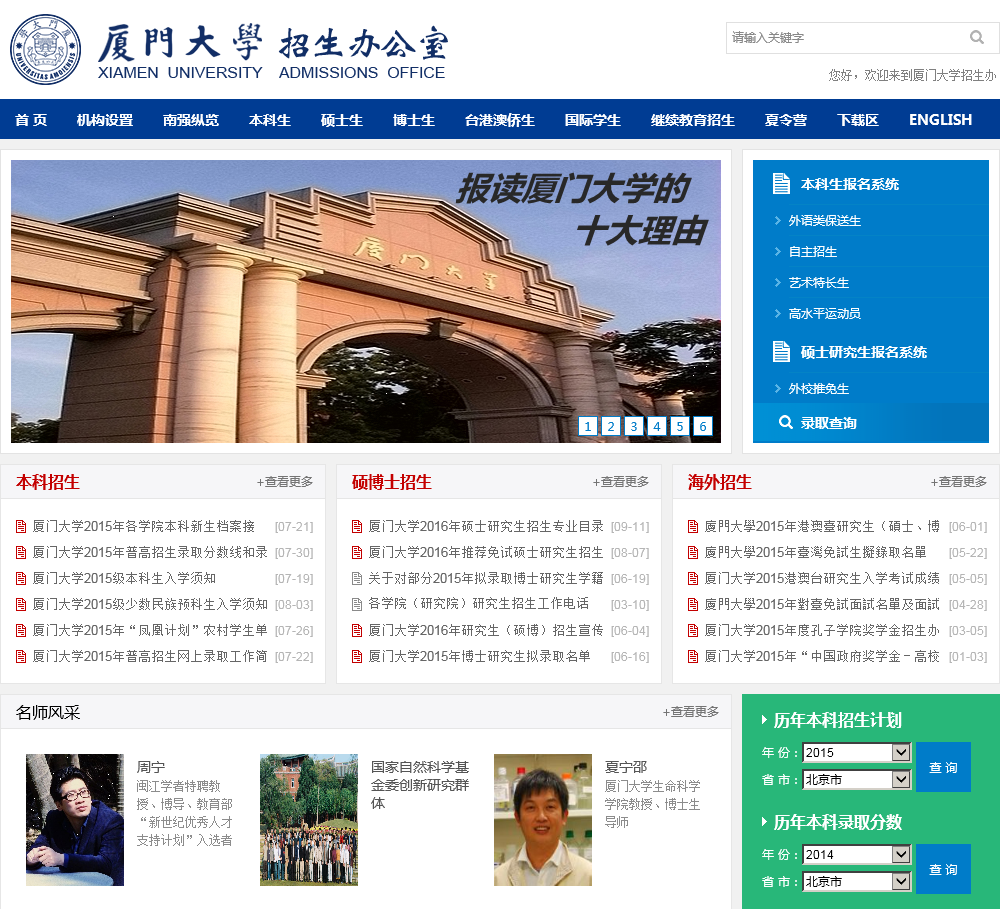Image resolution: width=1000 pixels, height=909 pixels.
Task: Open 自主招生 registration link
Action: pos(812,251)
